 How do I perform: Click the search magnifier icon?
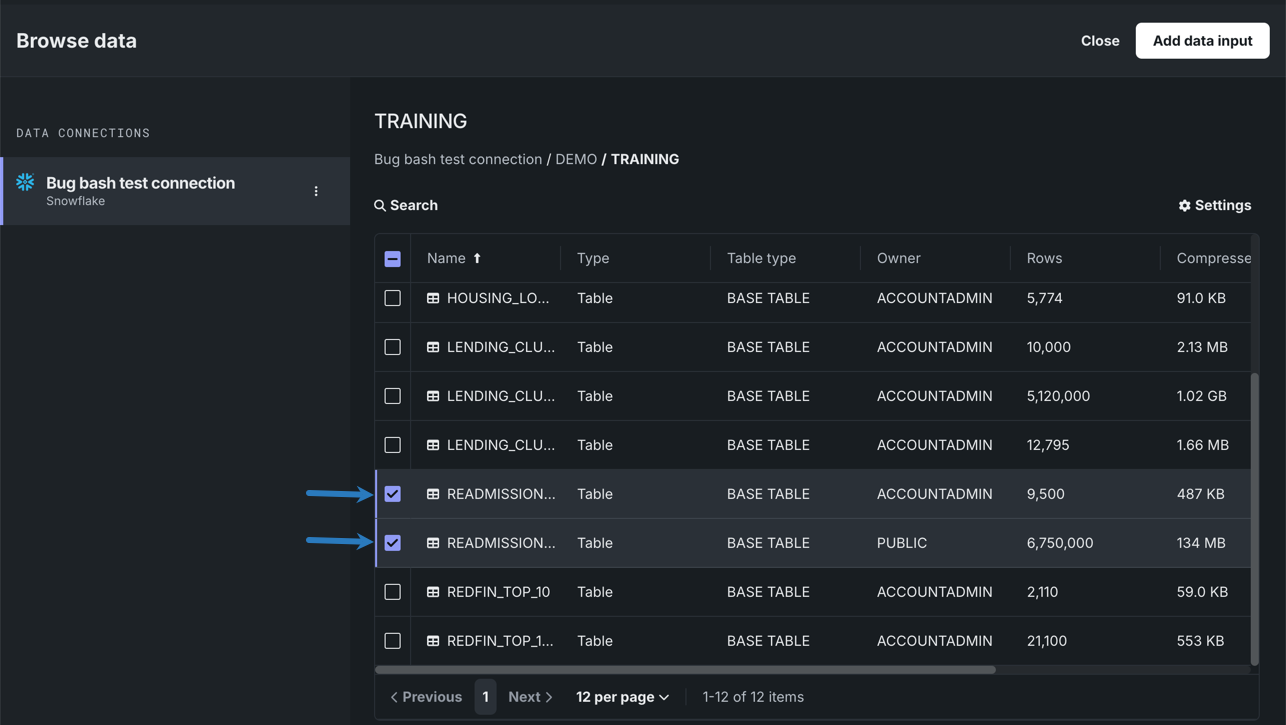coord(380,205)
